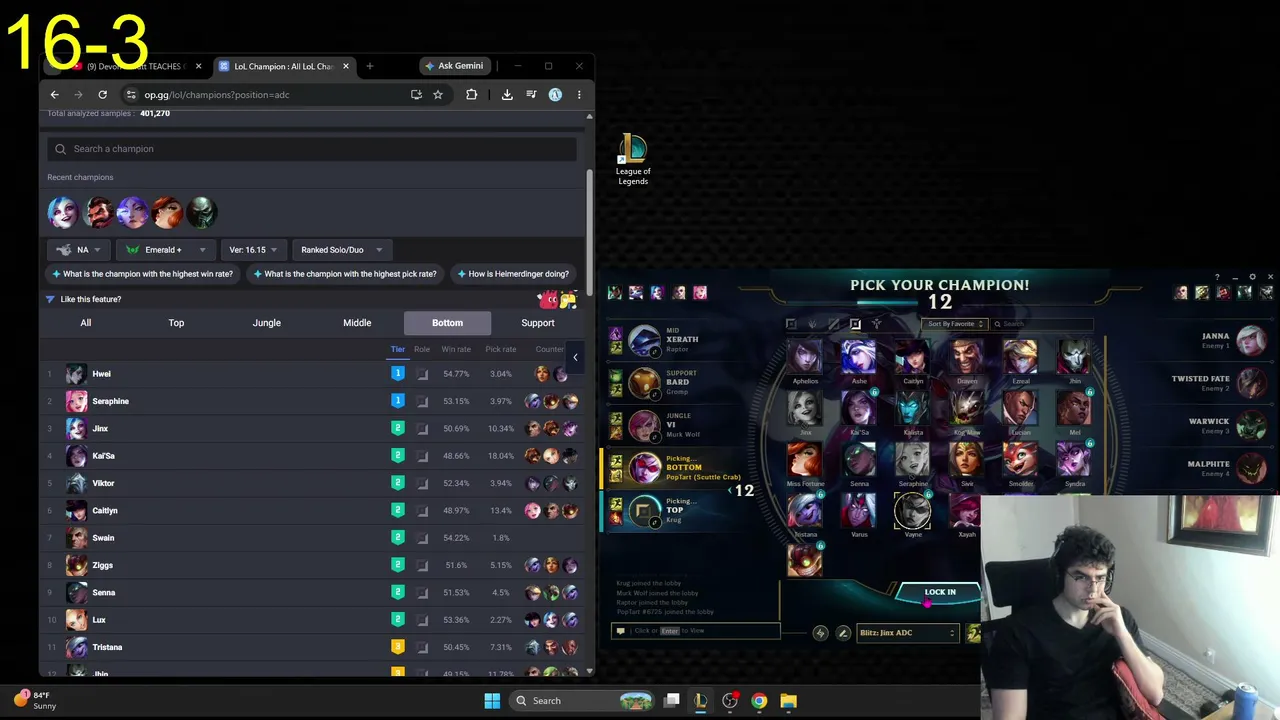
Task: Open the Ver: 16.15 patch dropdown
Action: click(254, 250)
